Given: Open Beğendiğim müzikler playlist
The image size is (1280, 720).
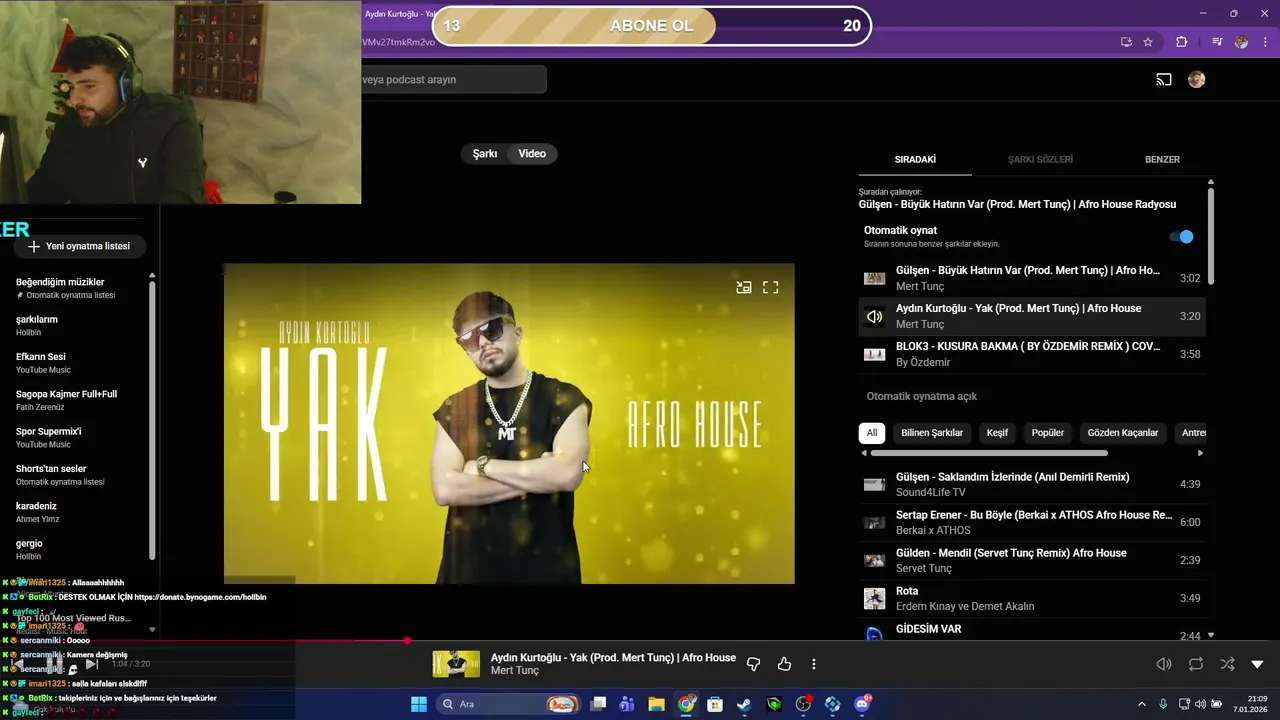Looking at the screenshot, I should tap(78, 288).
